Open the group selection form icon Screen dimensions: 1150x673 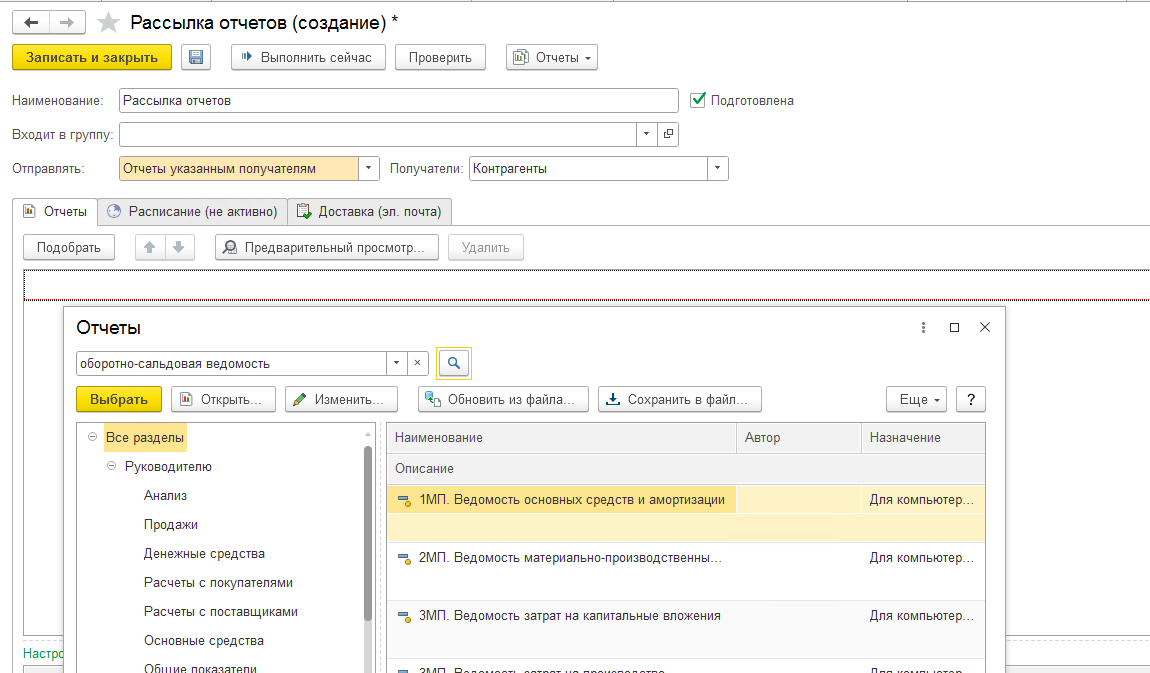668,134
